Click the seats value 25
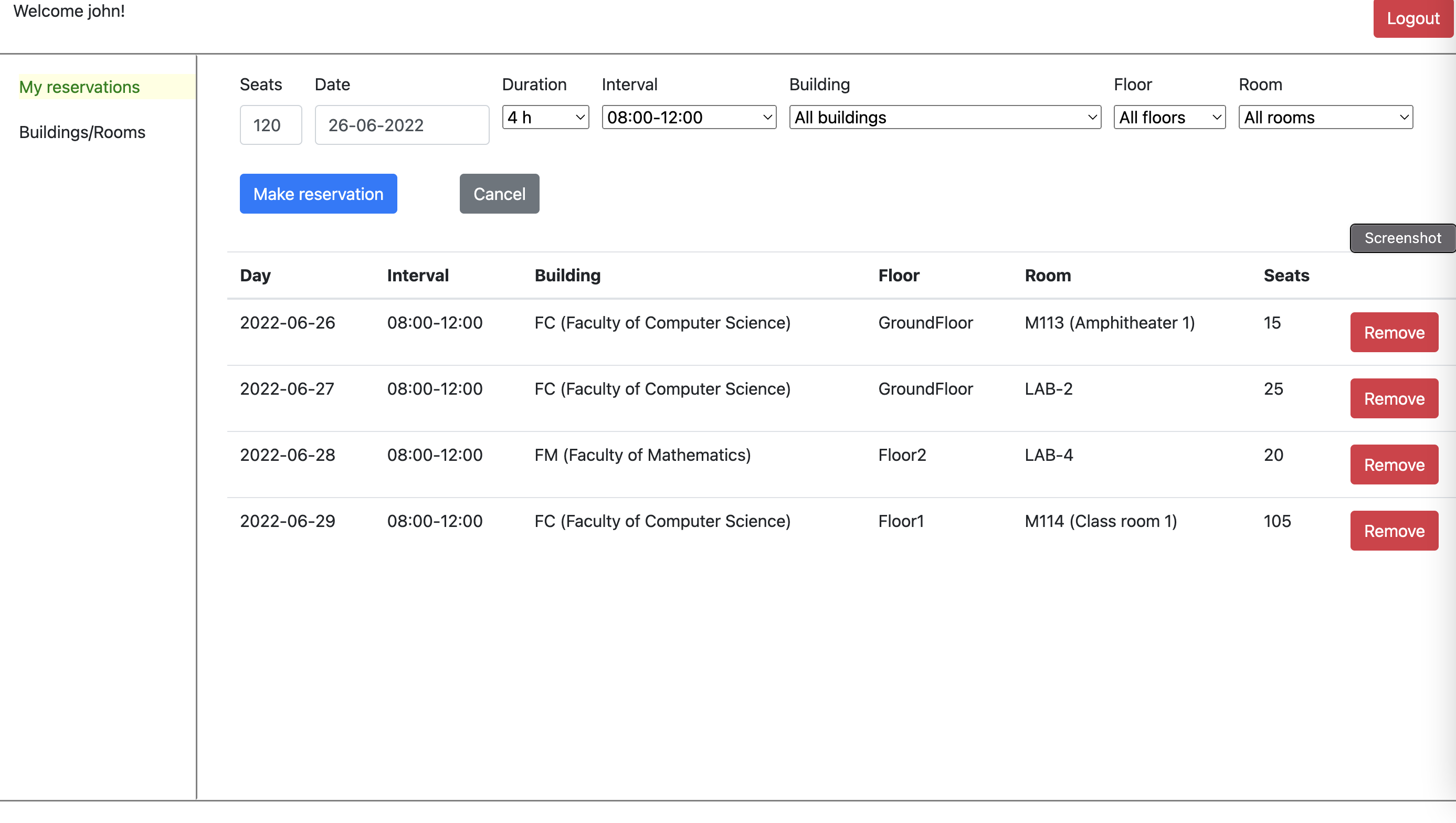Image resolution: width=1456 pixels, height=823 pixels. pos(1273,389)
